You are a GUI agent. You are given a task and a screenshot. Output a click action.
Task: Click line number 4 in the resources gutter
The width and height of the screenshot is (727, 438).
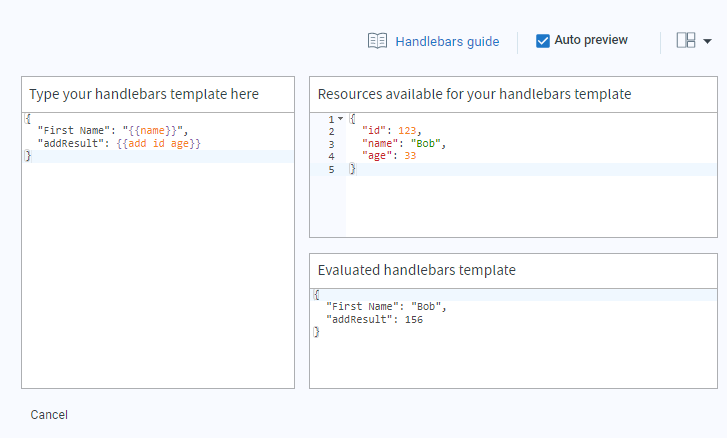tap(331, 157)
